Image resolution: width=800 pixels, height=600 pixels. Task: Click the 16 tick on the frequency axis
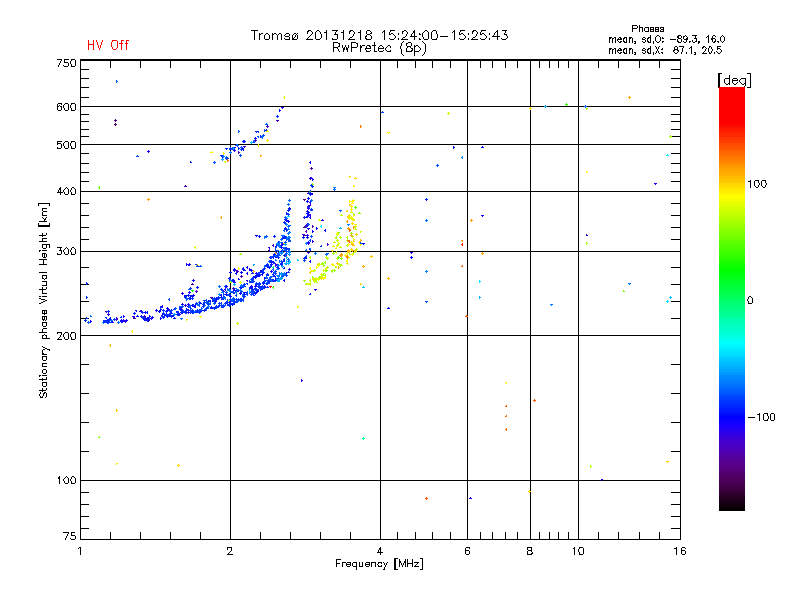point(680,551)
